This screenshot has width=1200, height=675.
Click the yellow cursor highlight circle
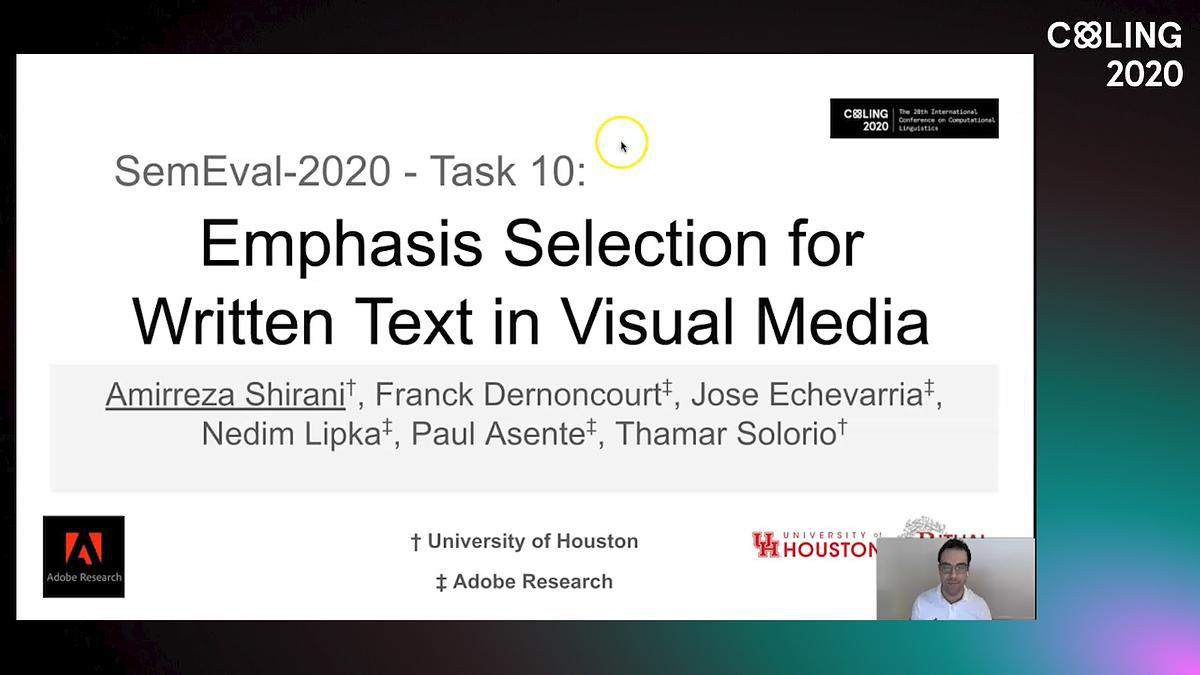pyautogui.click(x=621, y=143)
